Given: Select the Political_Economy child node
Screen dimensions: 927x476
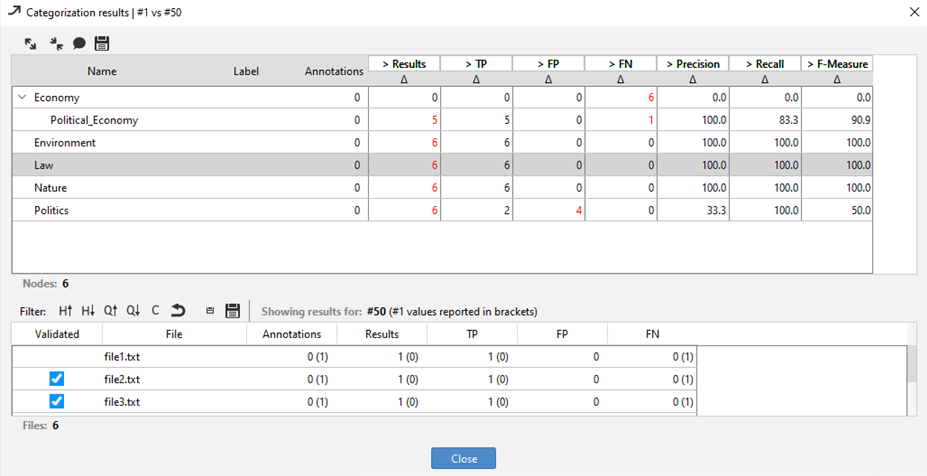Looking at the screenshot, I should click(x=94, y=120).
